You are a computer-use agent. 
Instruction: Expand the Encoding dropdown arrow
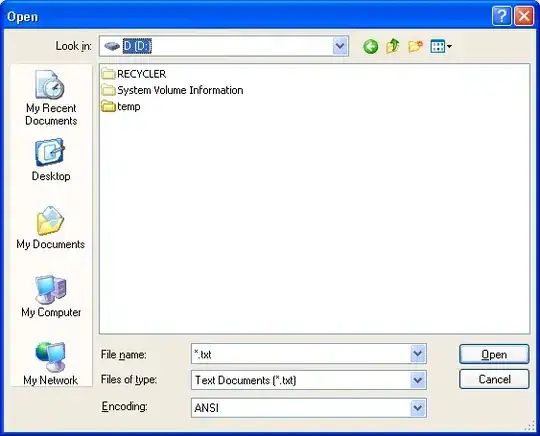(x=418, y=408)
